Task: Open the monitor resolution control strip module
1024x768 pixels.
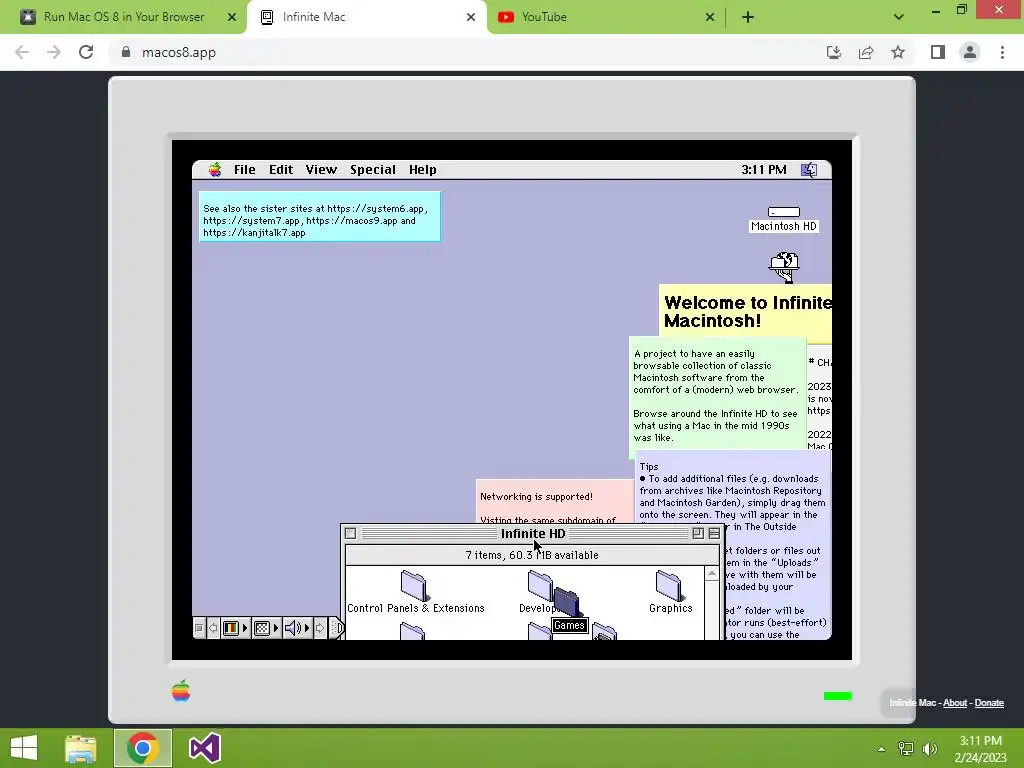Action: [266, 628]
